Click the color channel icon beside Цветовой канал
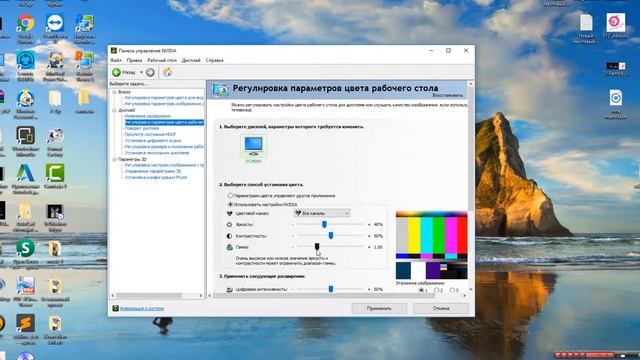640x360 pixels. click(x=229, y=213)
